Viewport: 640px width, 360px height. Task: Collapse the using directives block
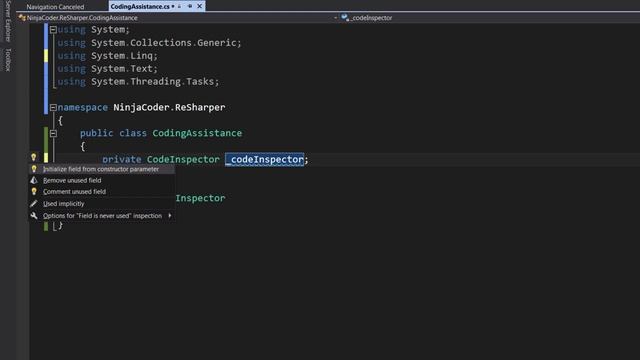[x=53, y=29]
